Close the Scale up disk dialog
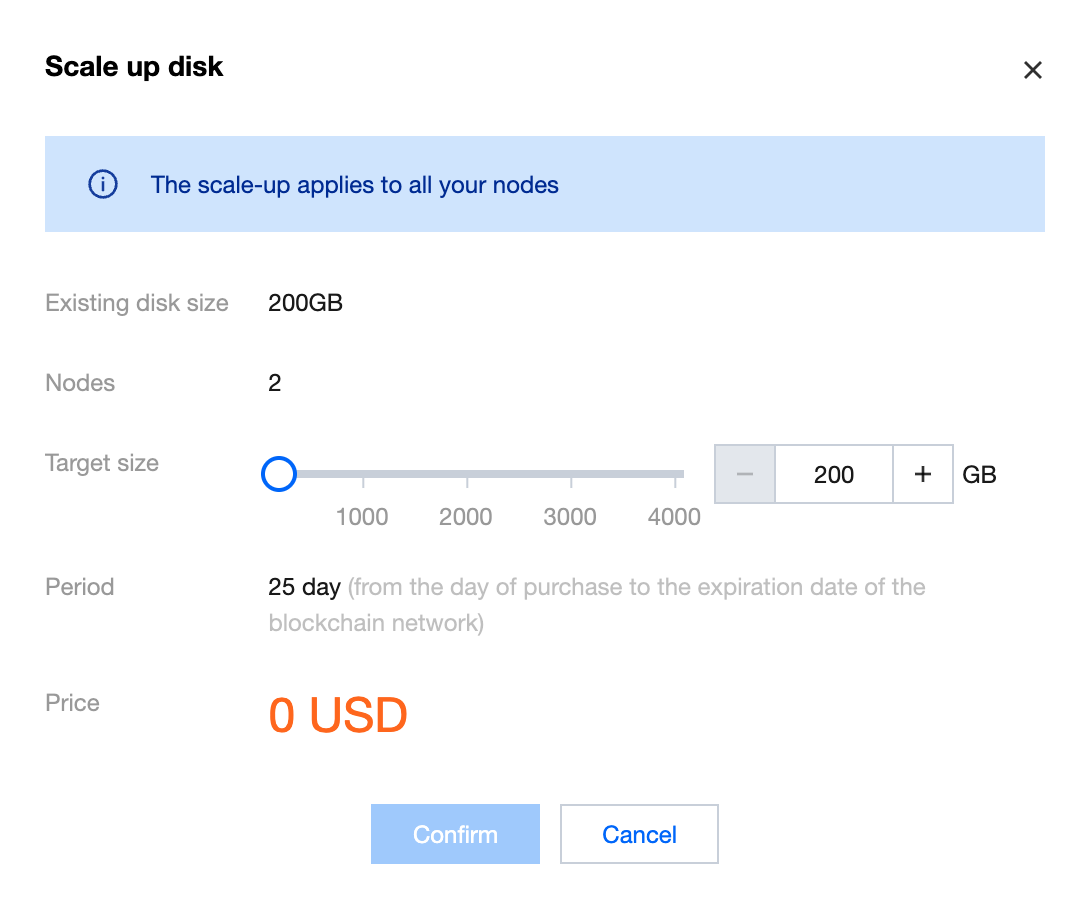1090x910 pixels. [x=1033, y=70]
